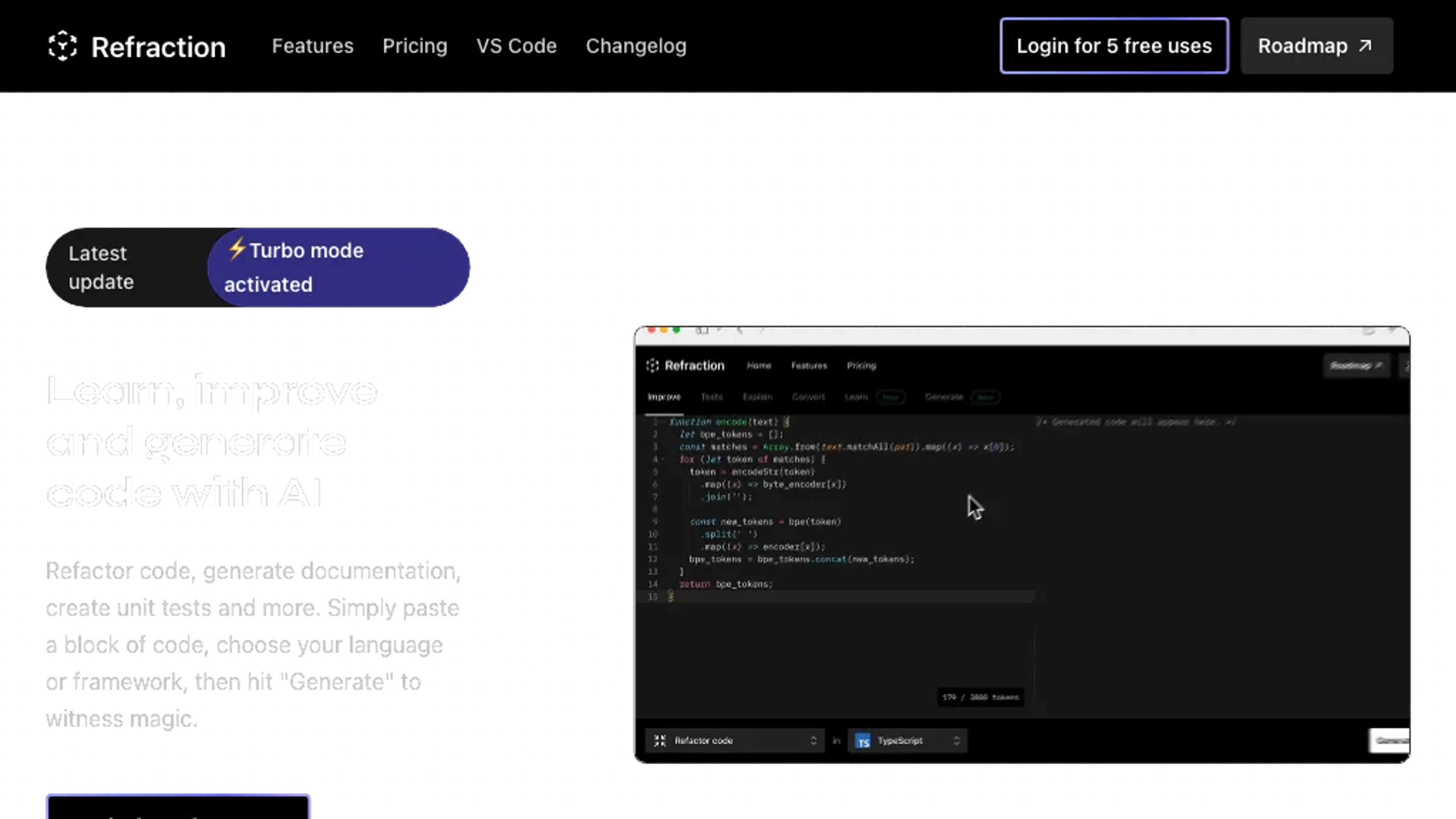1456x819 pixels.
Task: Click the demo video thumbnail
Action: click(1022, 544)
